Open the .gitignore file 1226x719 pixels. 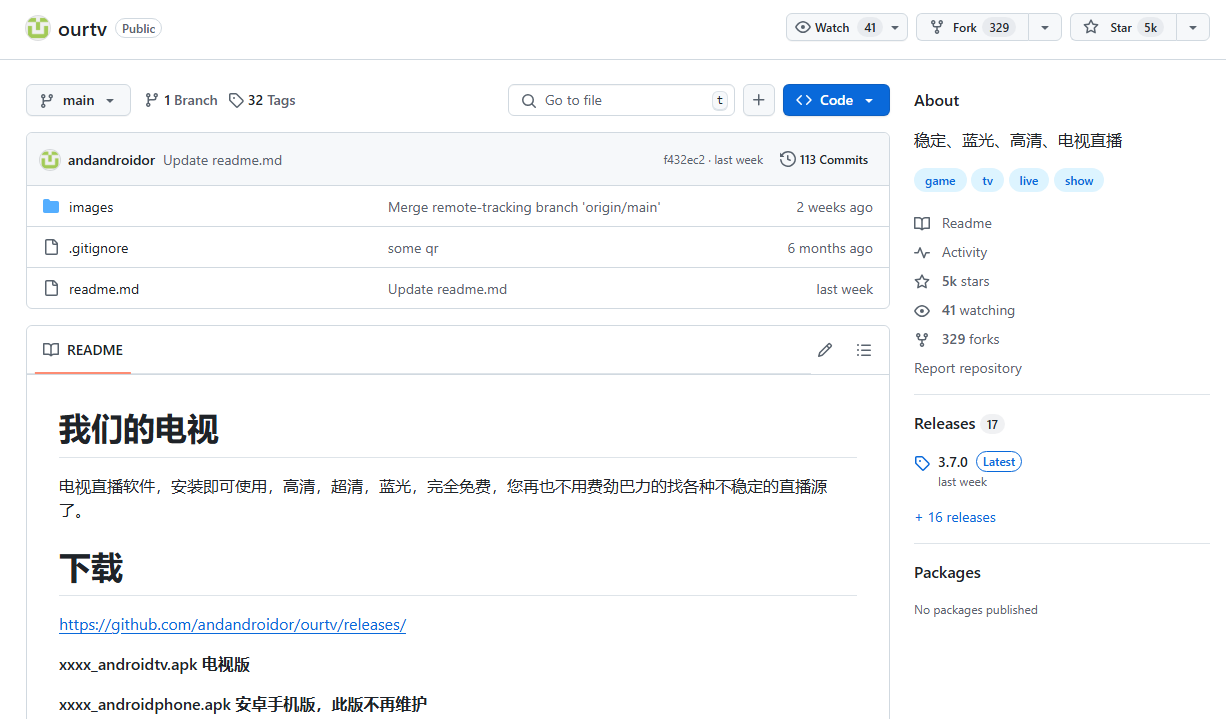(x=98, y=248)
